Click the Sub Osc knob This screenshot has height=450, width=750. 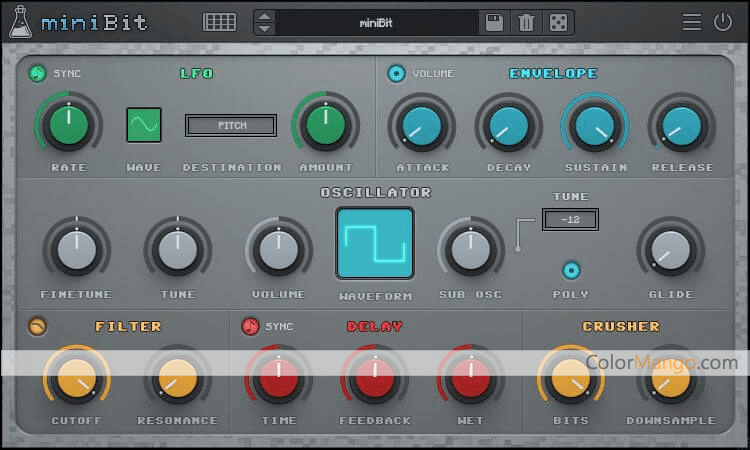pyautogui.click(x=471, y=250)
